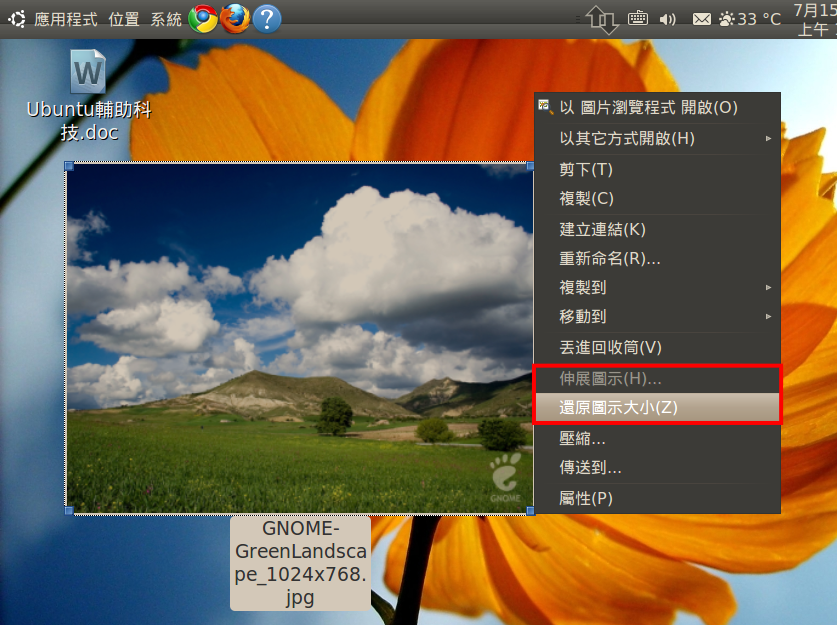
Task: Open the 位置 menu
Action: [124, 20]
